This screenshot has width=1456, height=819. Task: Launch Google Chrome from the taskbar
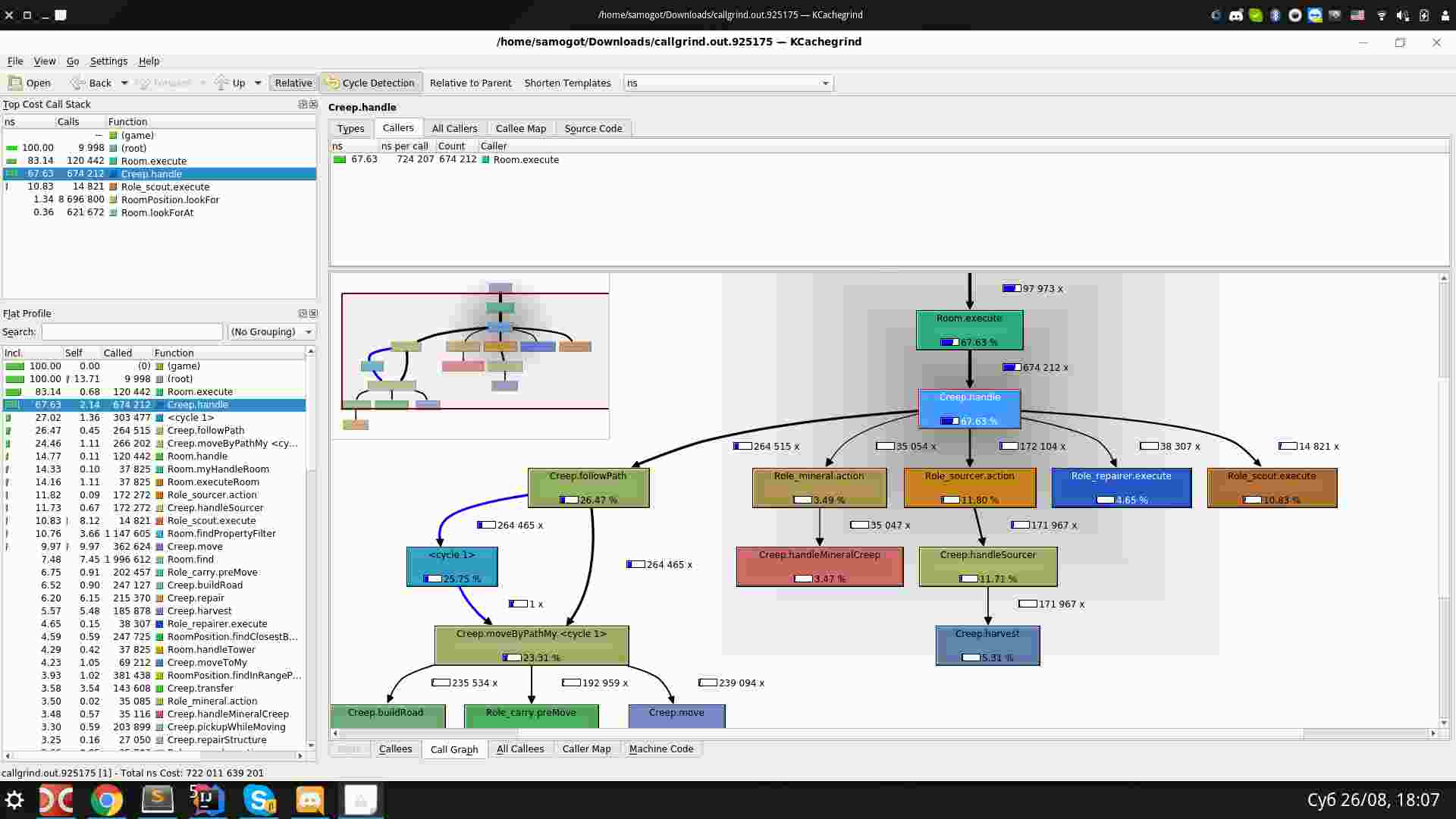[x=107, y=800]
